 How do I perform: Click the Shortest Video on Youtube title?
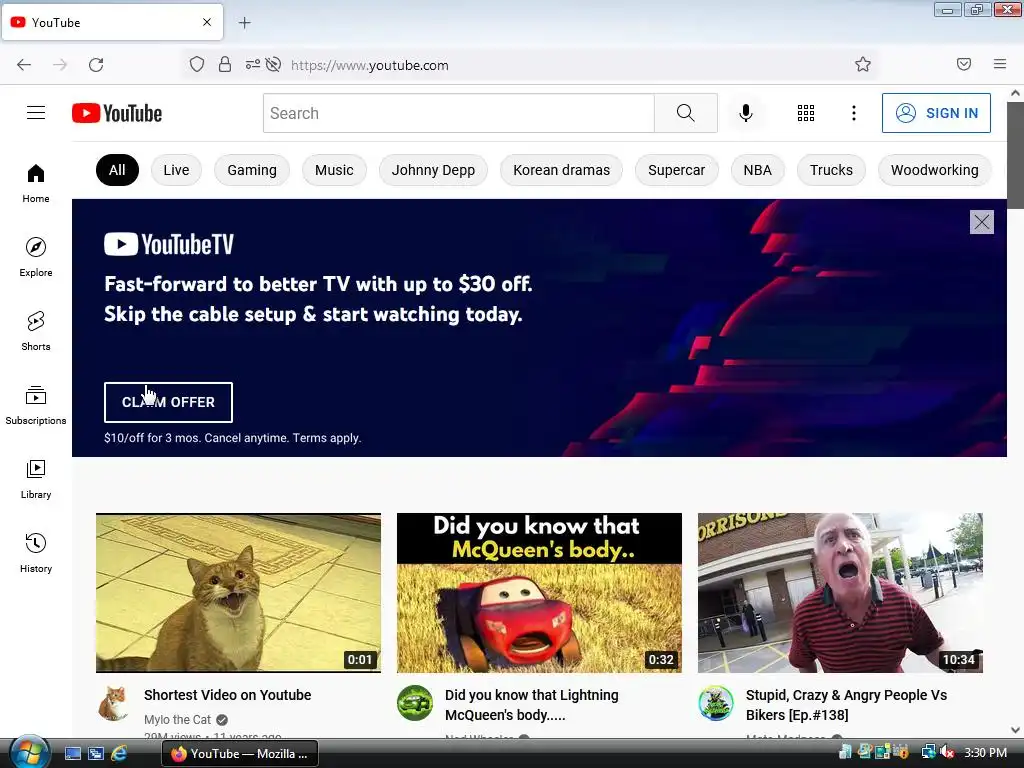(x=227, y=695)
